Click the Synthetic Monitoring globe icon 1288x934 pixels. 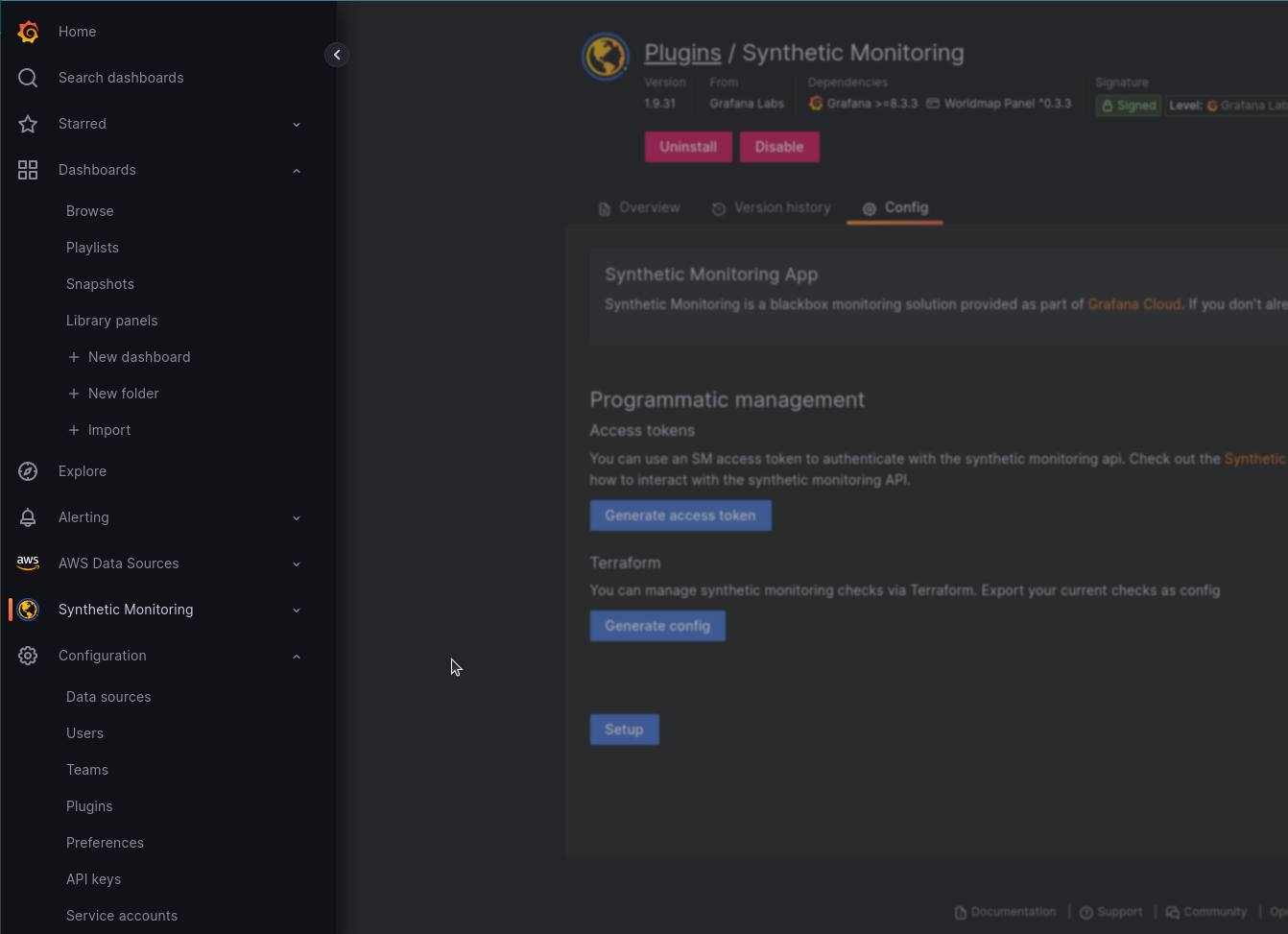(28, 610)
